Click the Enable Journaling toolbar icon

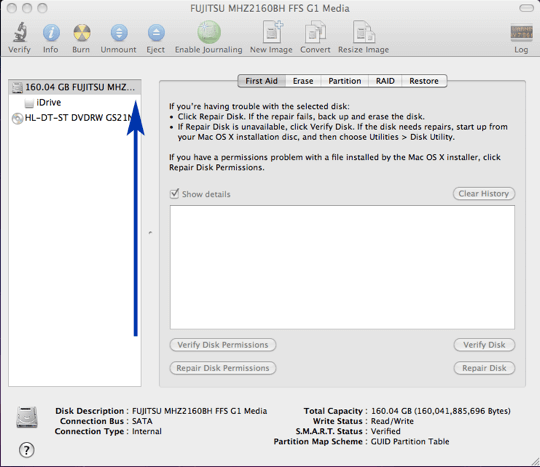pos(209,32)
